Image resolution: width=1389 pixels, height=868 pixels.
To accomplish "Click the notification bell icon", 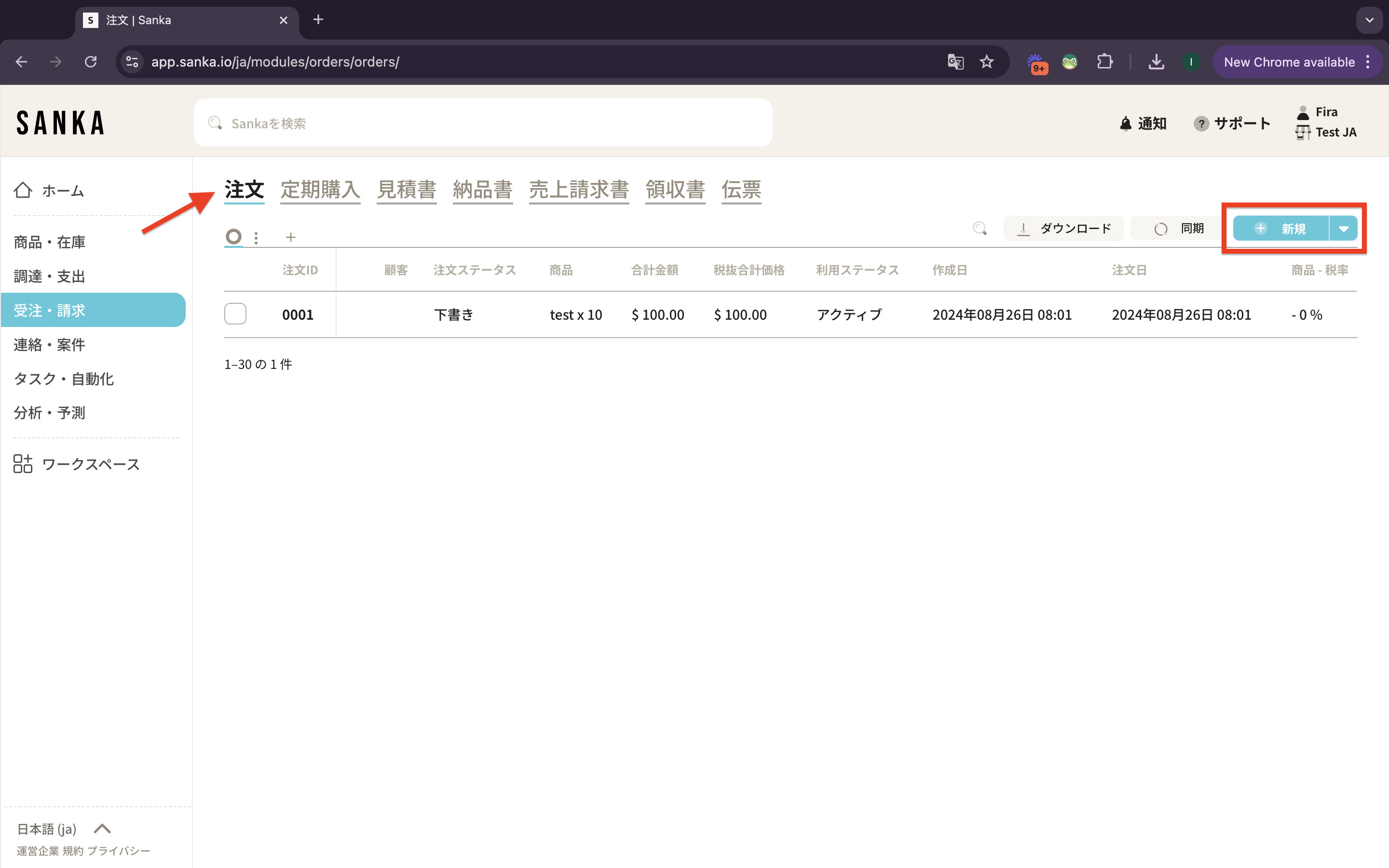I will (1126, 123).
